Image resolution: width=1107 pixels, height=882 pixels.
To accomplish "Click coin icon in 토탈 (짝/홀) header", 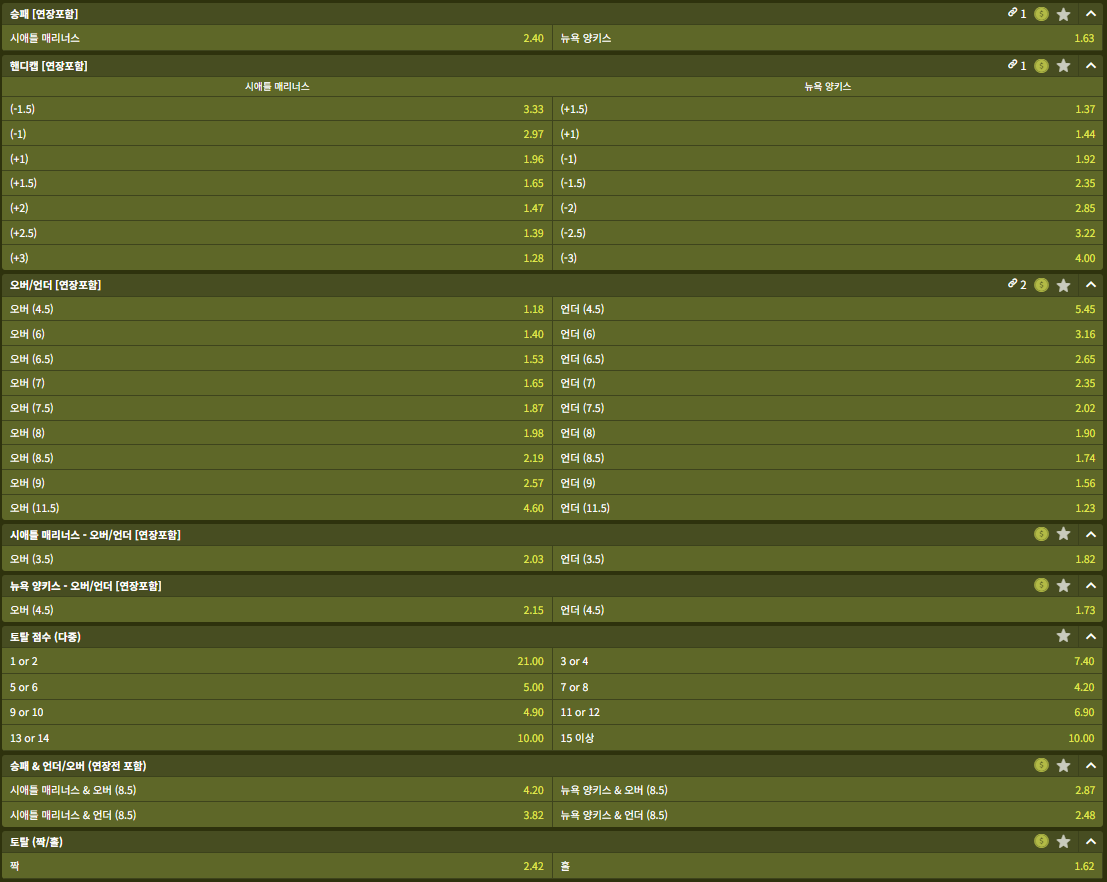I will 1041,841.
